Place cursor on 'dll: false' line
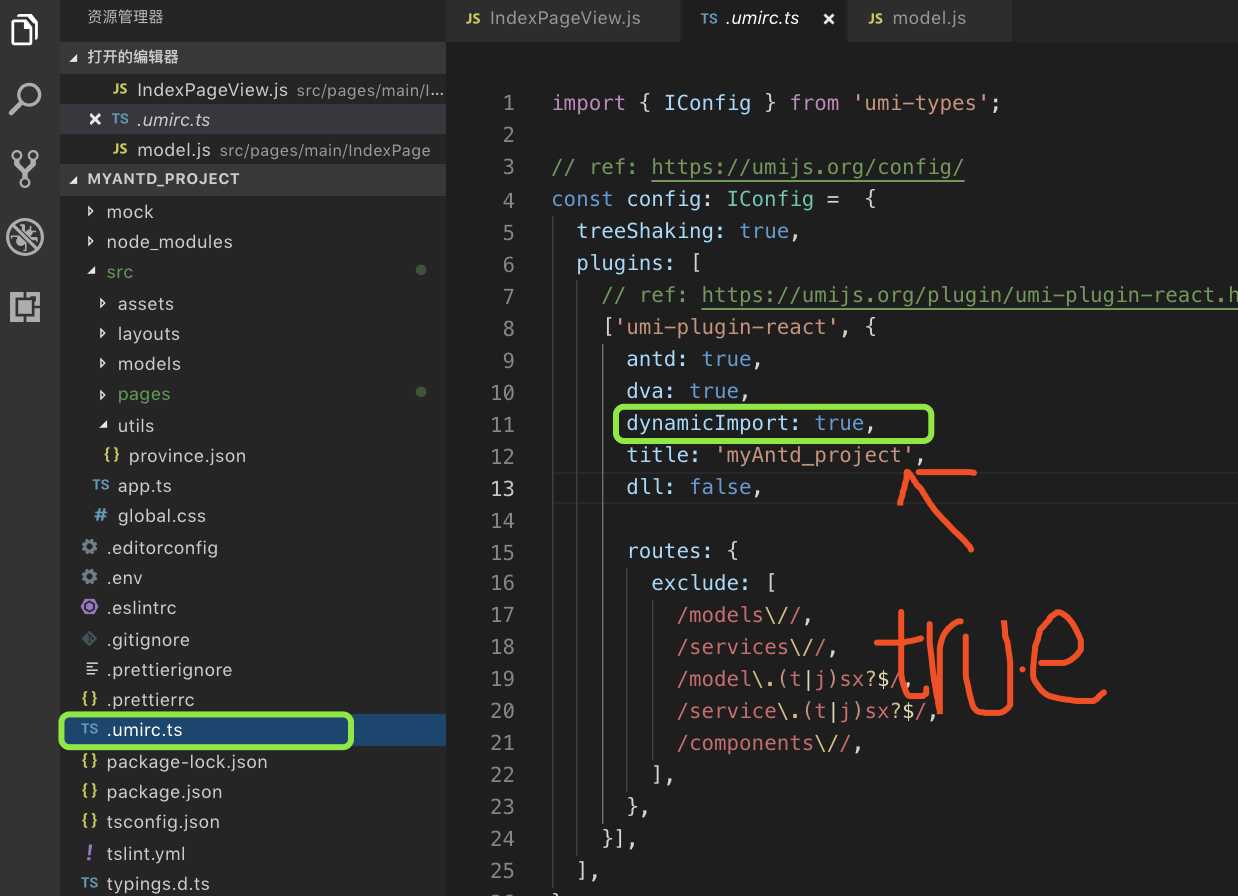This screenshot has width=1238, height=896. (695, 487)
